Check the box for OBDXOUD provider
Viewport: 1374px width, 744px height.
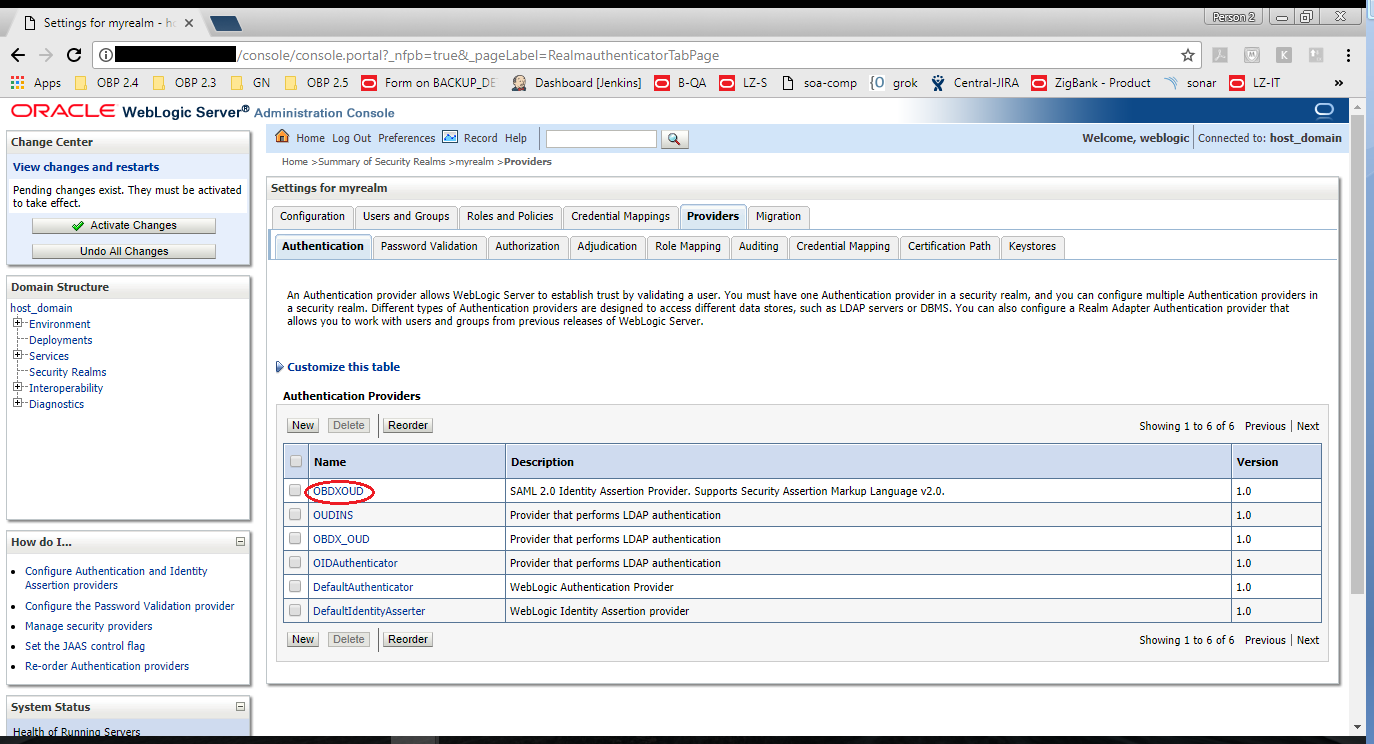pos(295,491)
